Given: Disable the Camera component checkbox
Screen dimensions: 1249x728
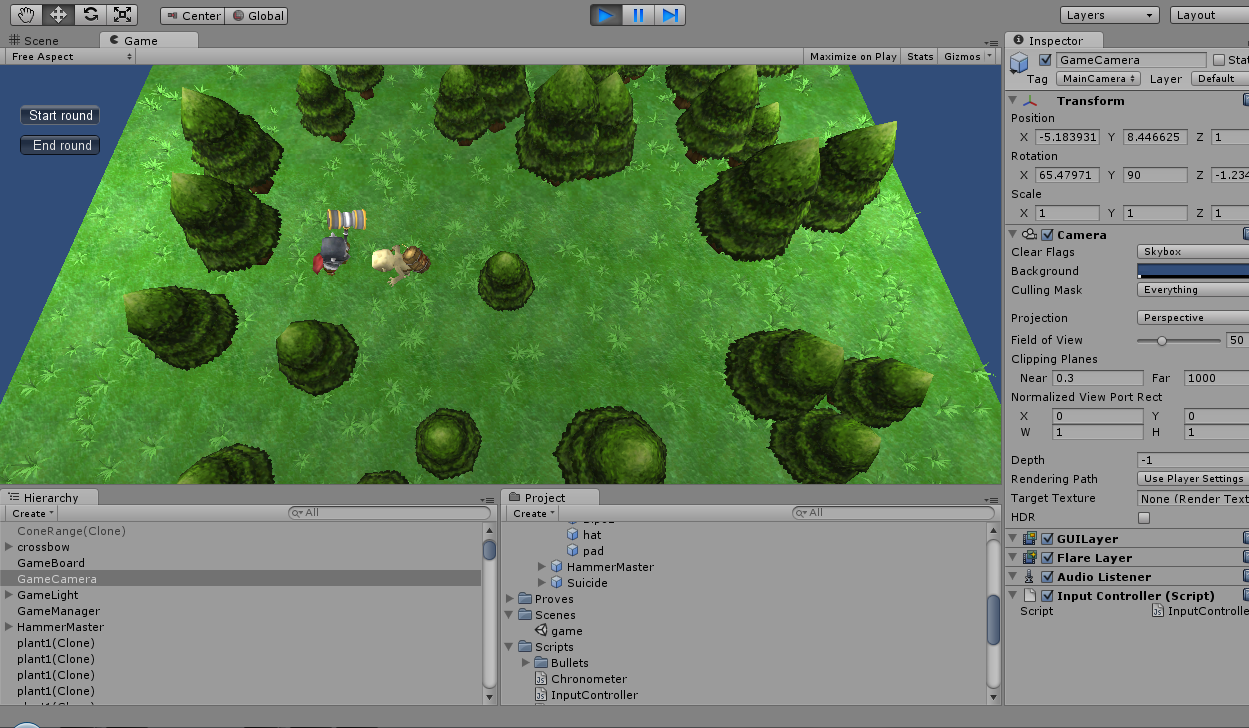Looking at the screenshot, I should coord(1047,235).
